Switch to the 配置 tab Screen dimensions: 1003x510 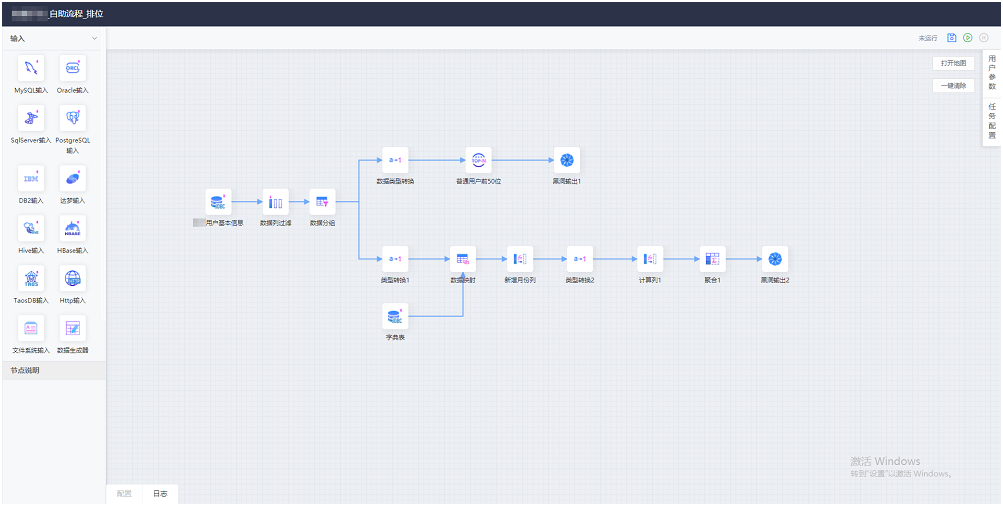click(x=124, y=494)
